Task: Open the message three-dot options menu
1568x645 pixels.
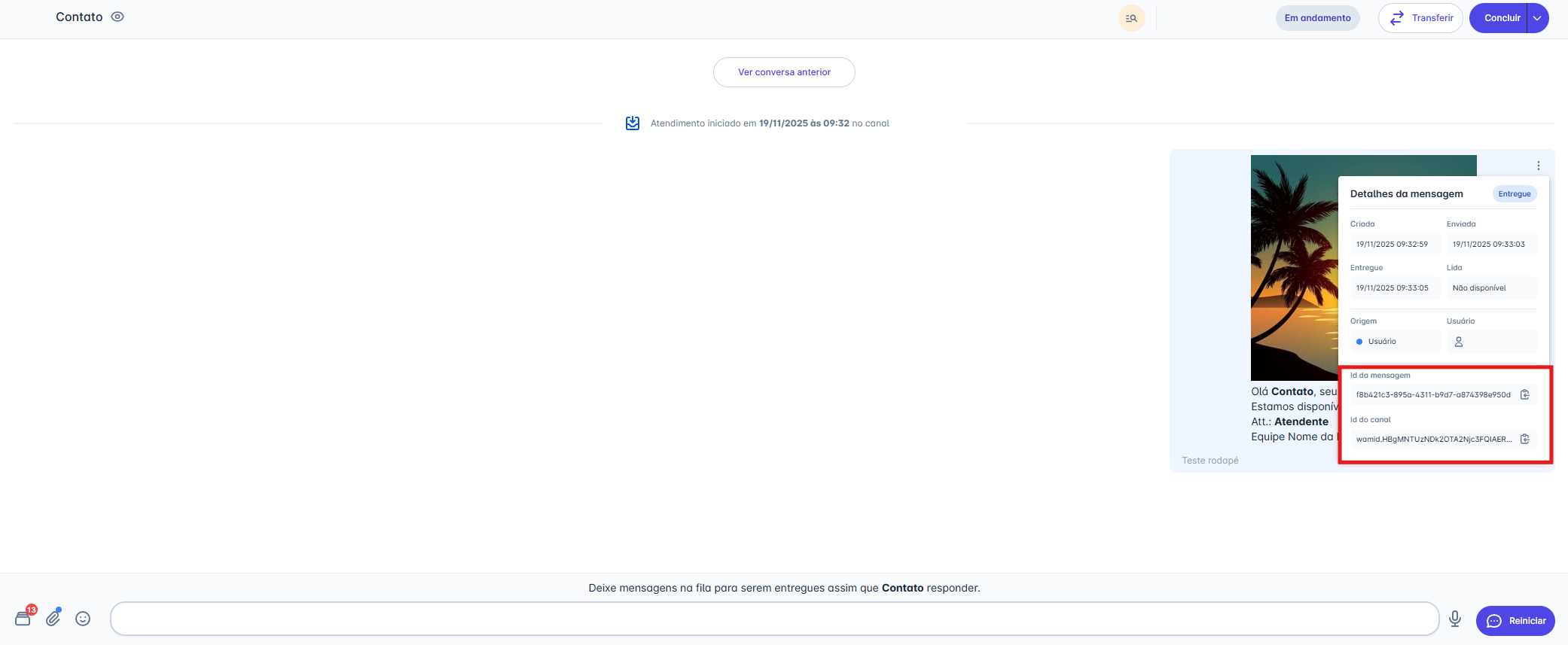Action: pyautogui.click(x=1539, y=166)
